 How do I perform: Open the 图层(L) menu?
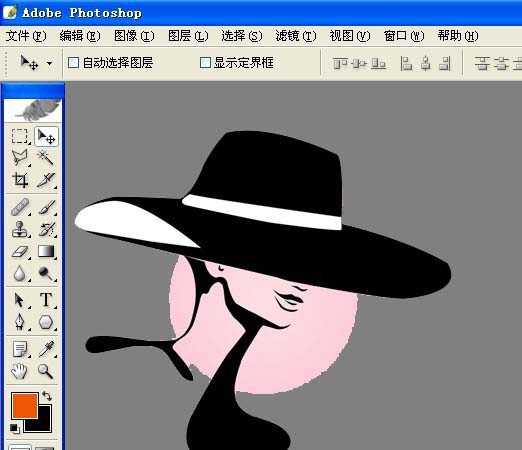pyautogui.click(x=188, y=36)
